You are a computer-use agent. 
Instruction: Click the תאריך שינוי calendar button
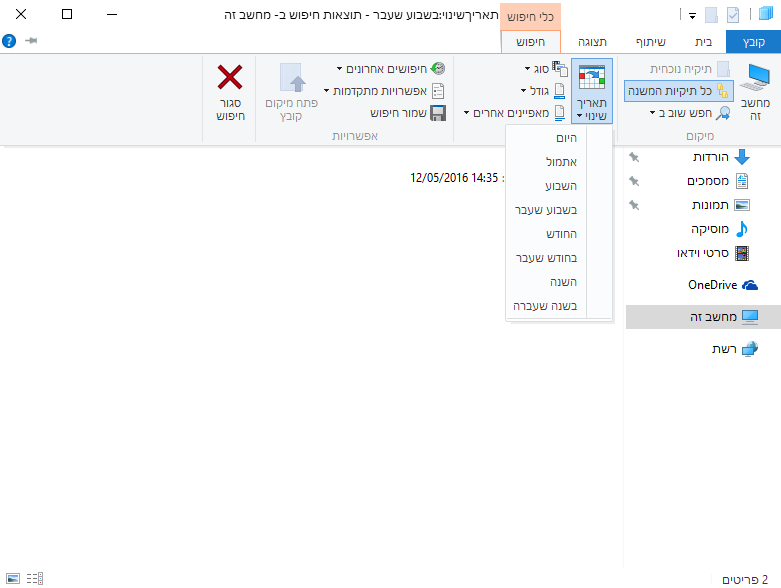pyautogui.click(x=592, y=91)
